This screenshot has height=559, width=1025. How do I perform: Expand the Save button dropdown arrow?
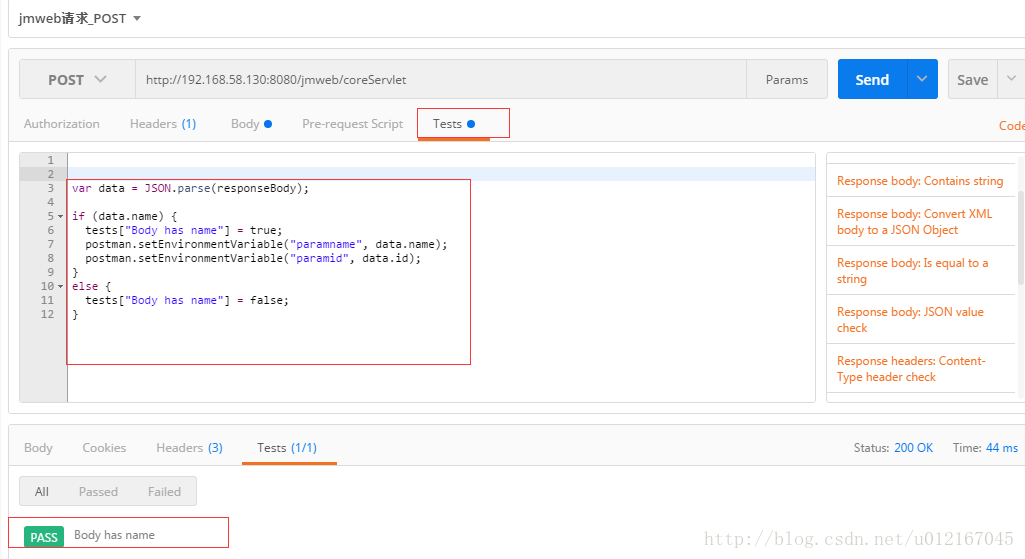(1011, 79)
